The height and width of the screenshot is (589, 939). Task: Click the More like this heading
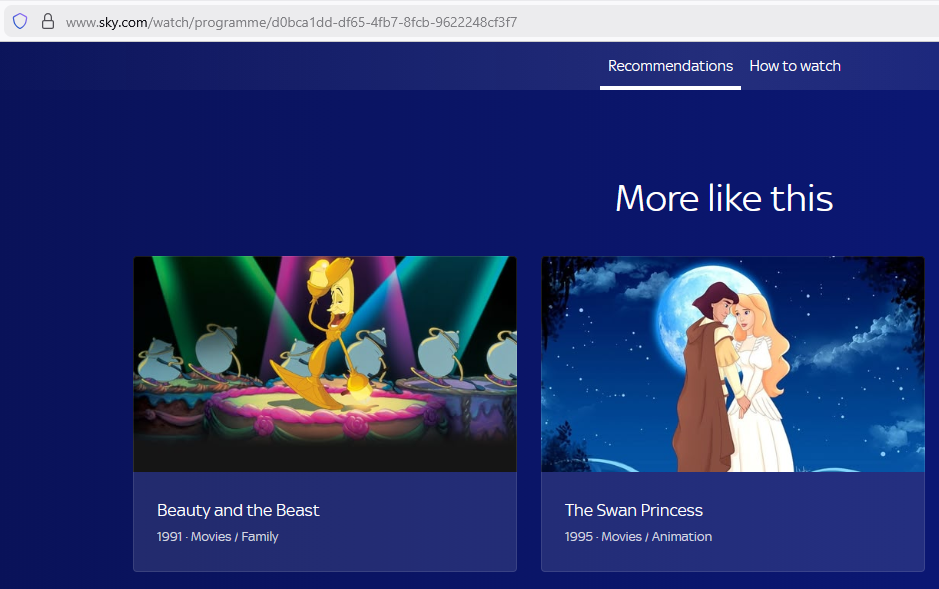coord(724,198)
